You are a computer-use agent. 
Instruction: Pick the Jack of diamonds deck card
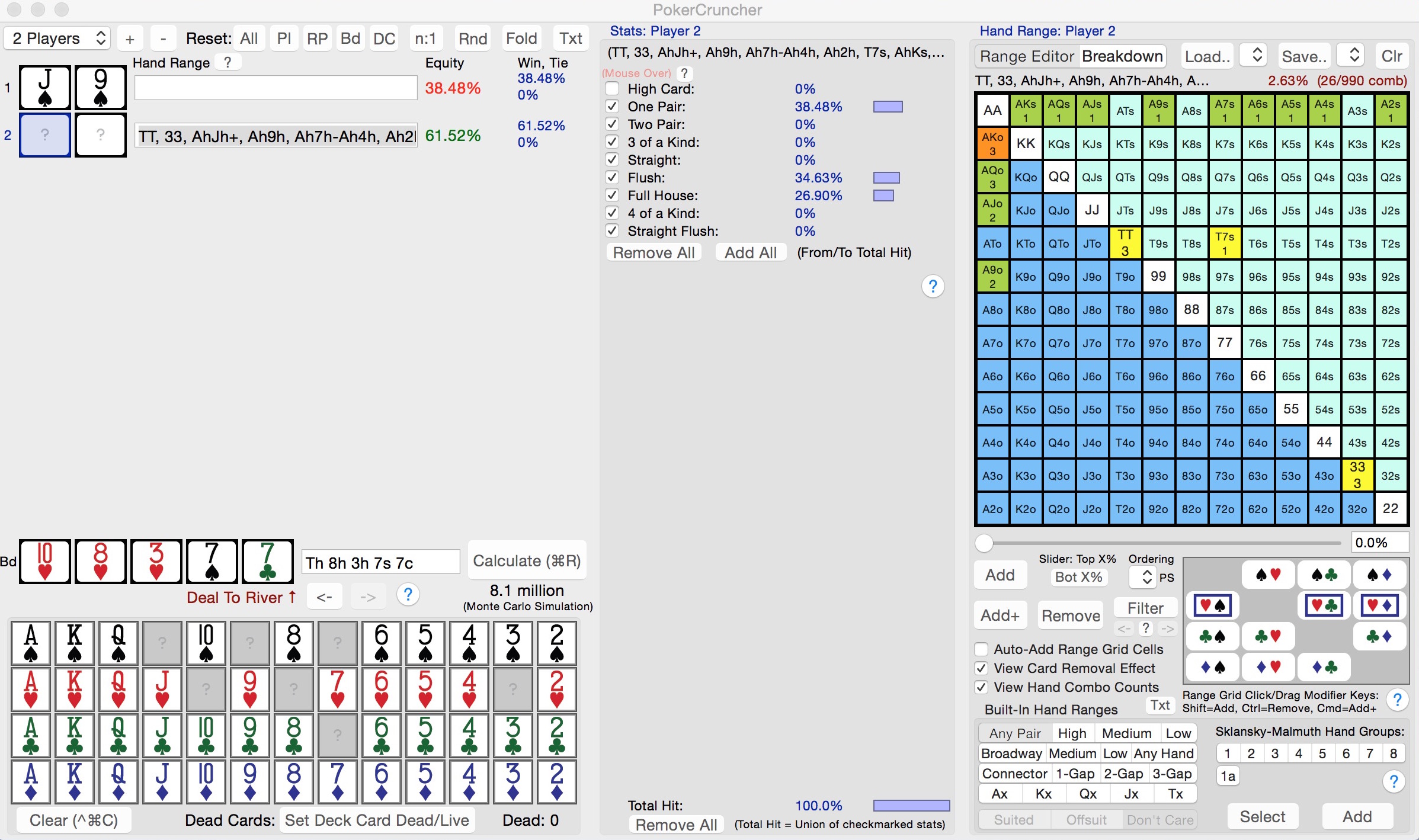pyautogui.click(x=162, y=781)
